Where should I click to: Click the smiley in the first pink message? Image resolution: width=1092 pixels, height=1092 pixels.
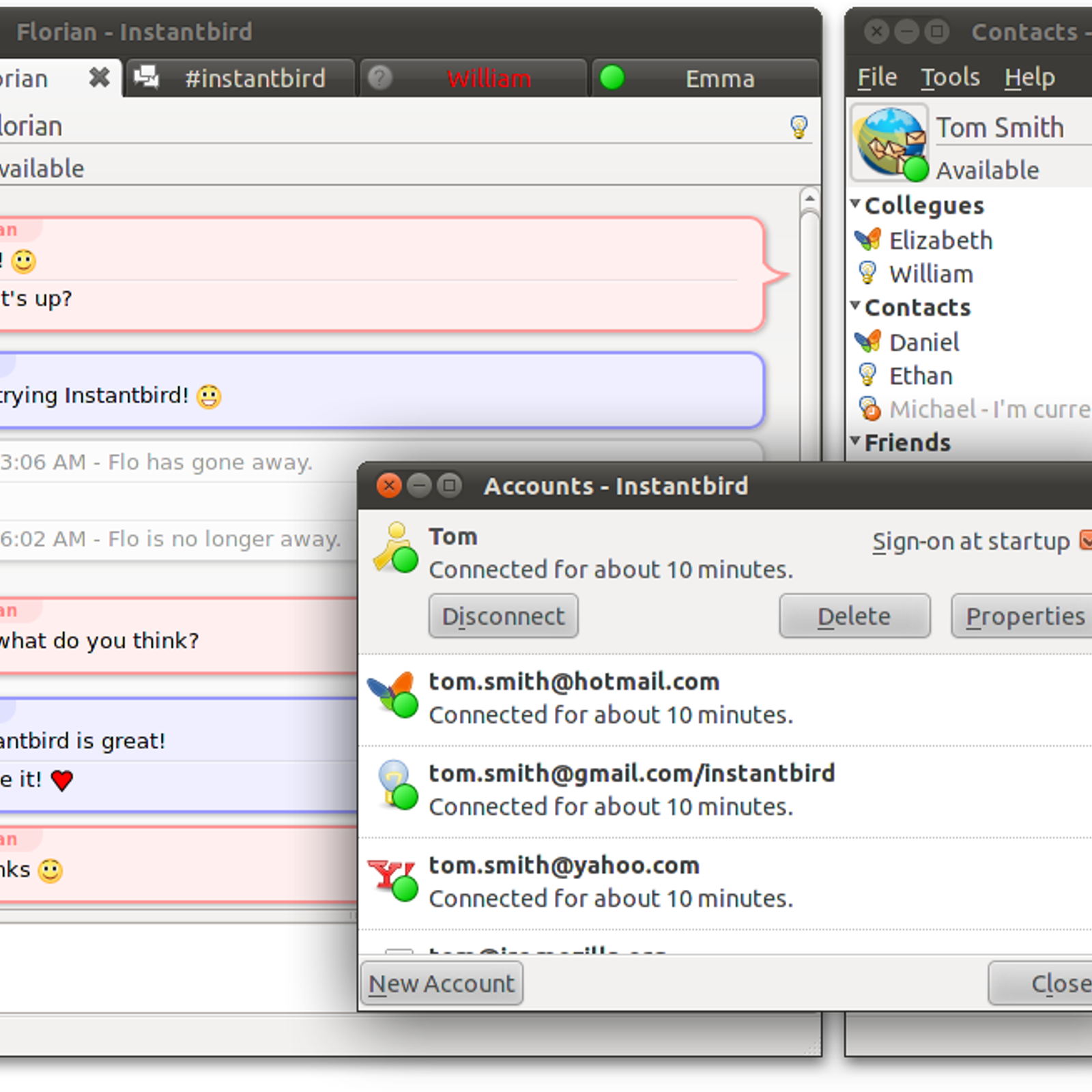[24, 261]
